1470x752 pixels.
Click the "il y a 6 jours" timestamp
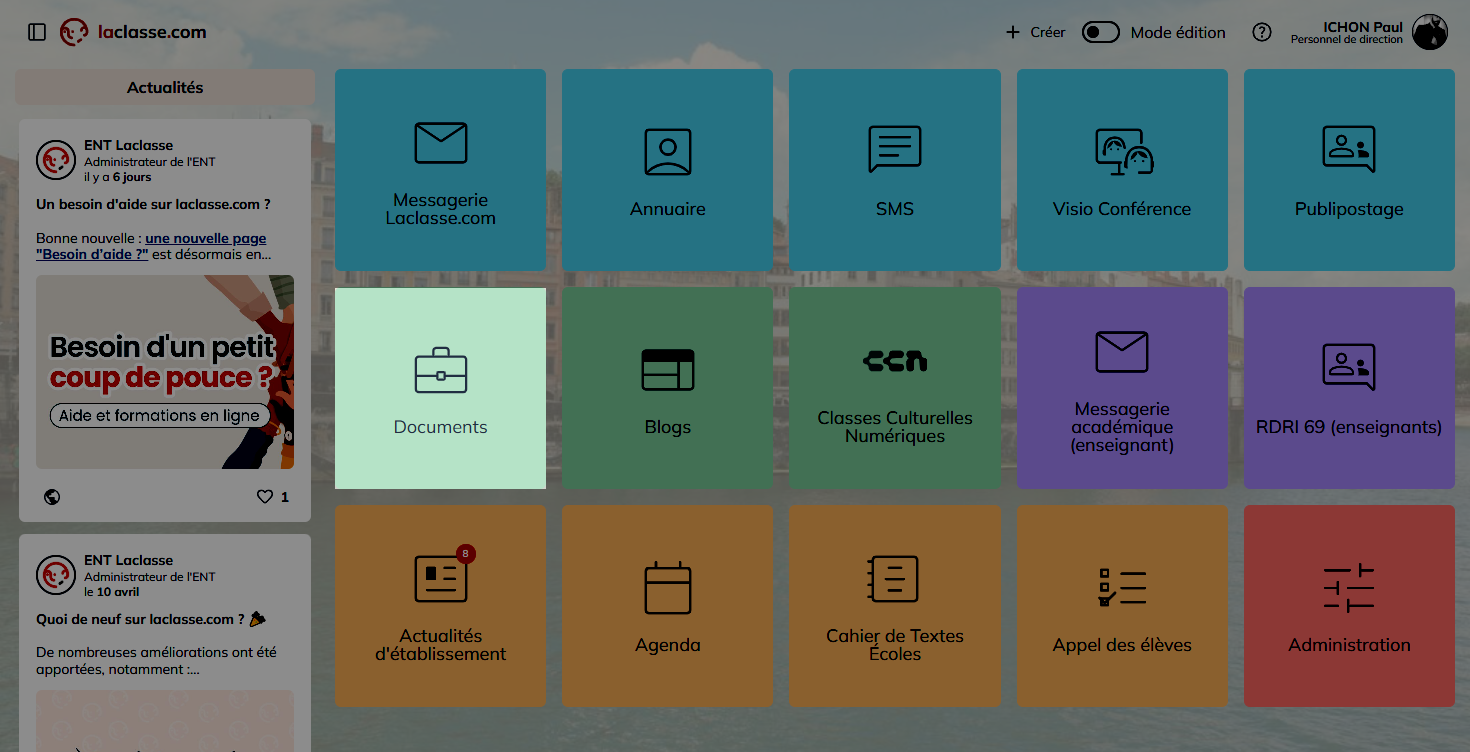click(x=118, y=177)
